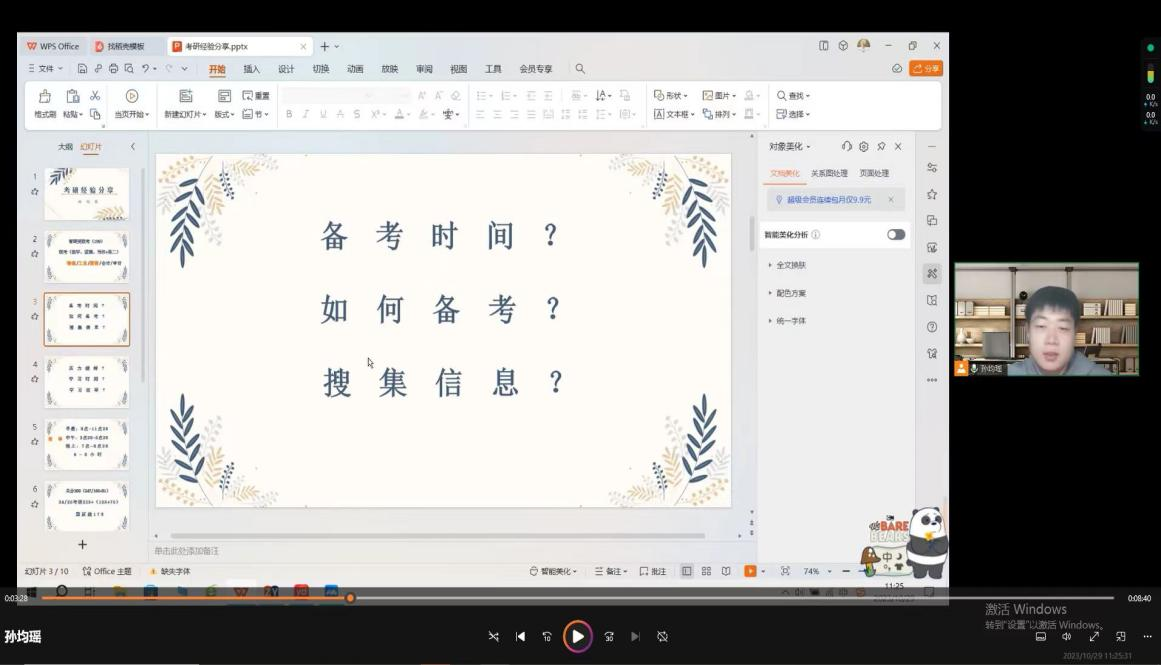The height and width of the screenshot is (665, 1161).
Task: Toggle the 智能美化分析 switch
Action: pos(895,234)
